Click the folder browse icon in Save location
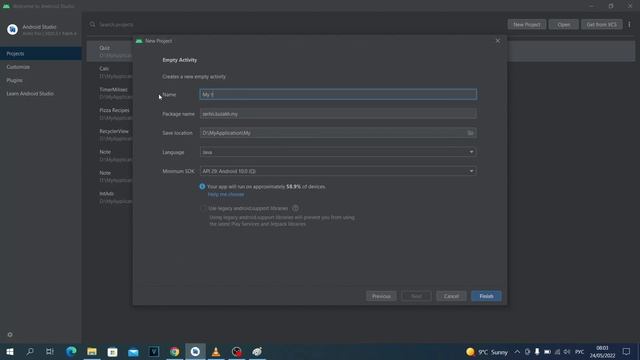Screen dimensions: 640x360 point(470,133)
